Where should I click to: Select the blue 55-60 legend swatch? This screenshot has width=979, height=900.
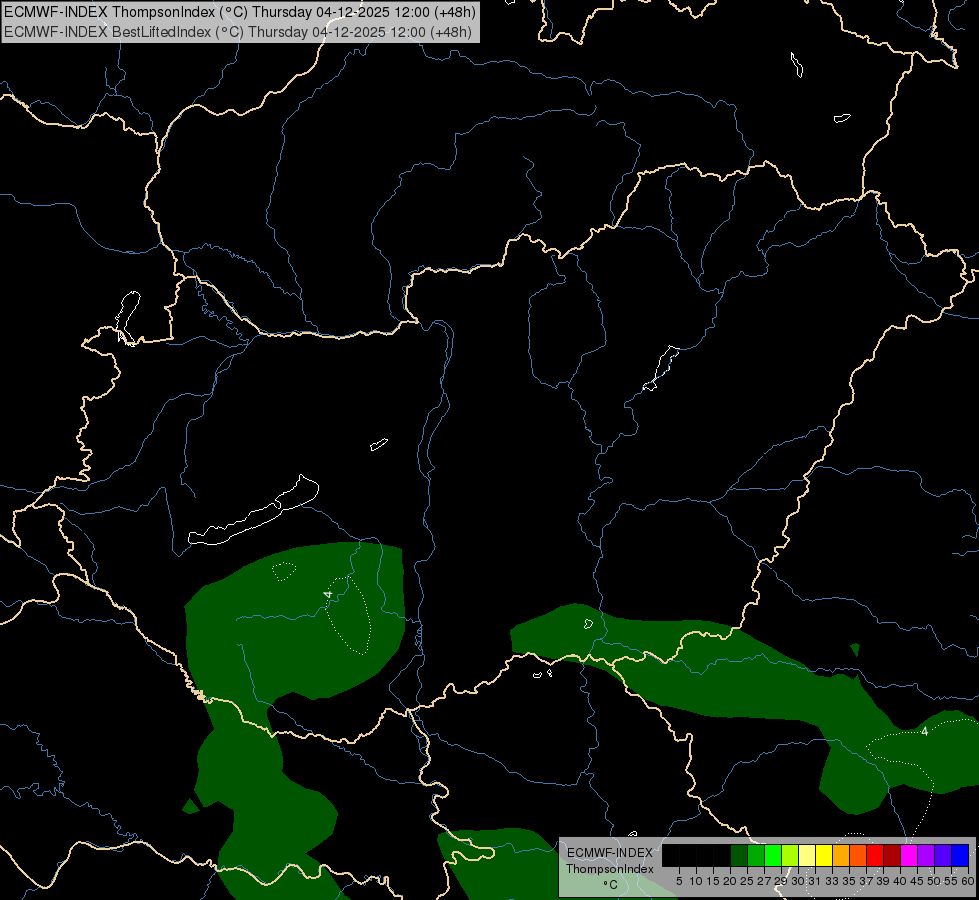[960, 856]
